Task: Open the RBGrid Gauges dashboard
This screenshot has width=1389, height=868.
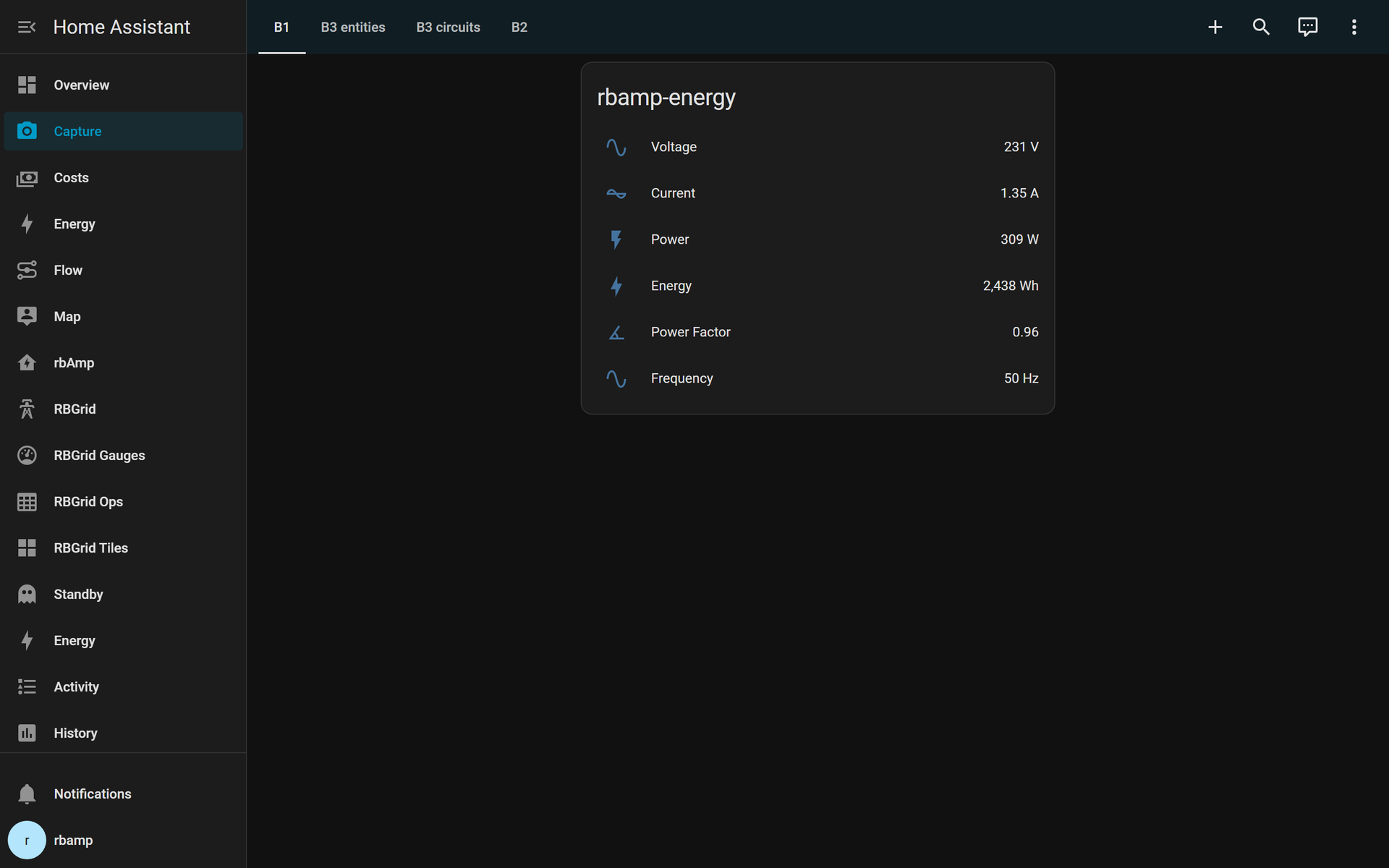Action: point(124,456)
